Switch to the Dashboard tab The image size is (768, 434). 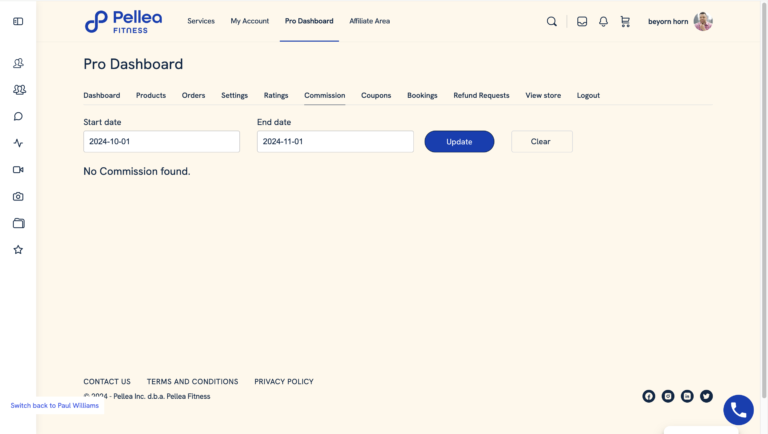101,96
